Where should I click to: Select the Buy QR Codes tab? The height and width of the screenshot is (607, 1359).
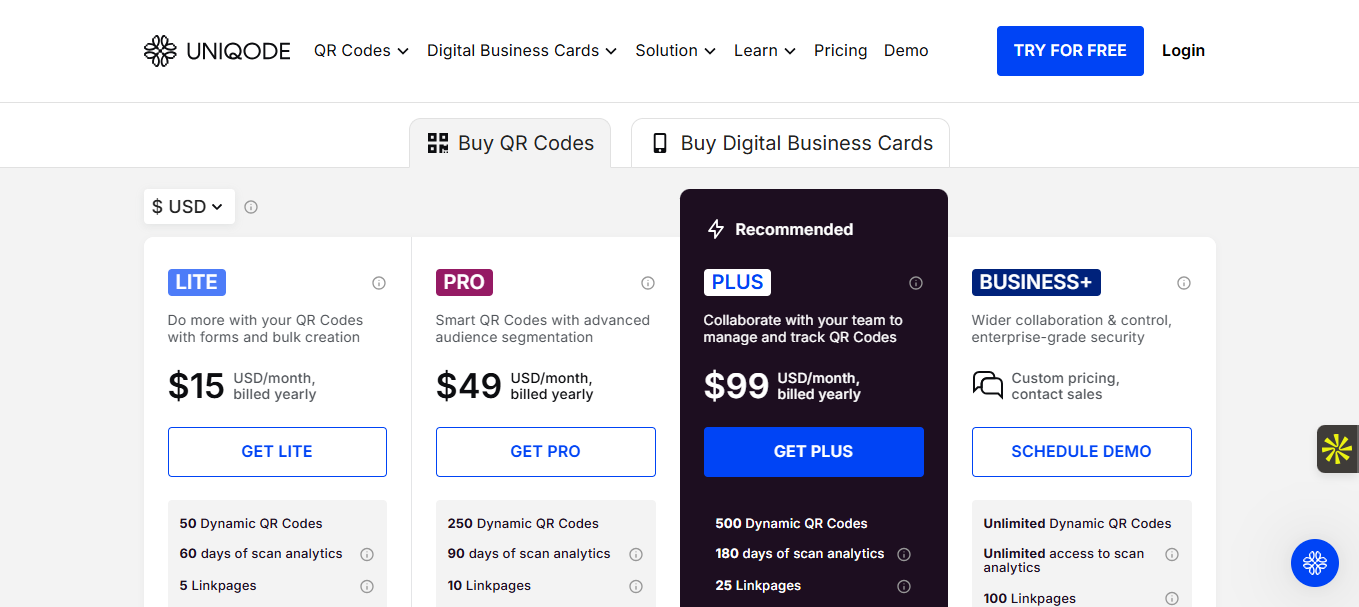[x=511, y=143]
